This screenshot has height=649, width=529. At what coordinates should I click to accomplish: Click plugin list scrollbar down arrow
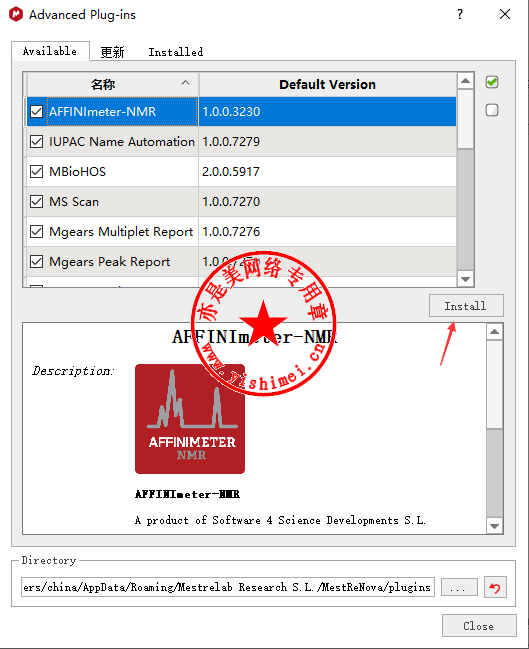465,279
